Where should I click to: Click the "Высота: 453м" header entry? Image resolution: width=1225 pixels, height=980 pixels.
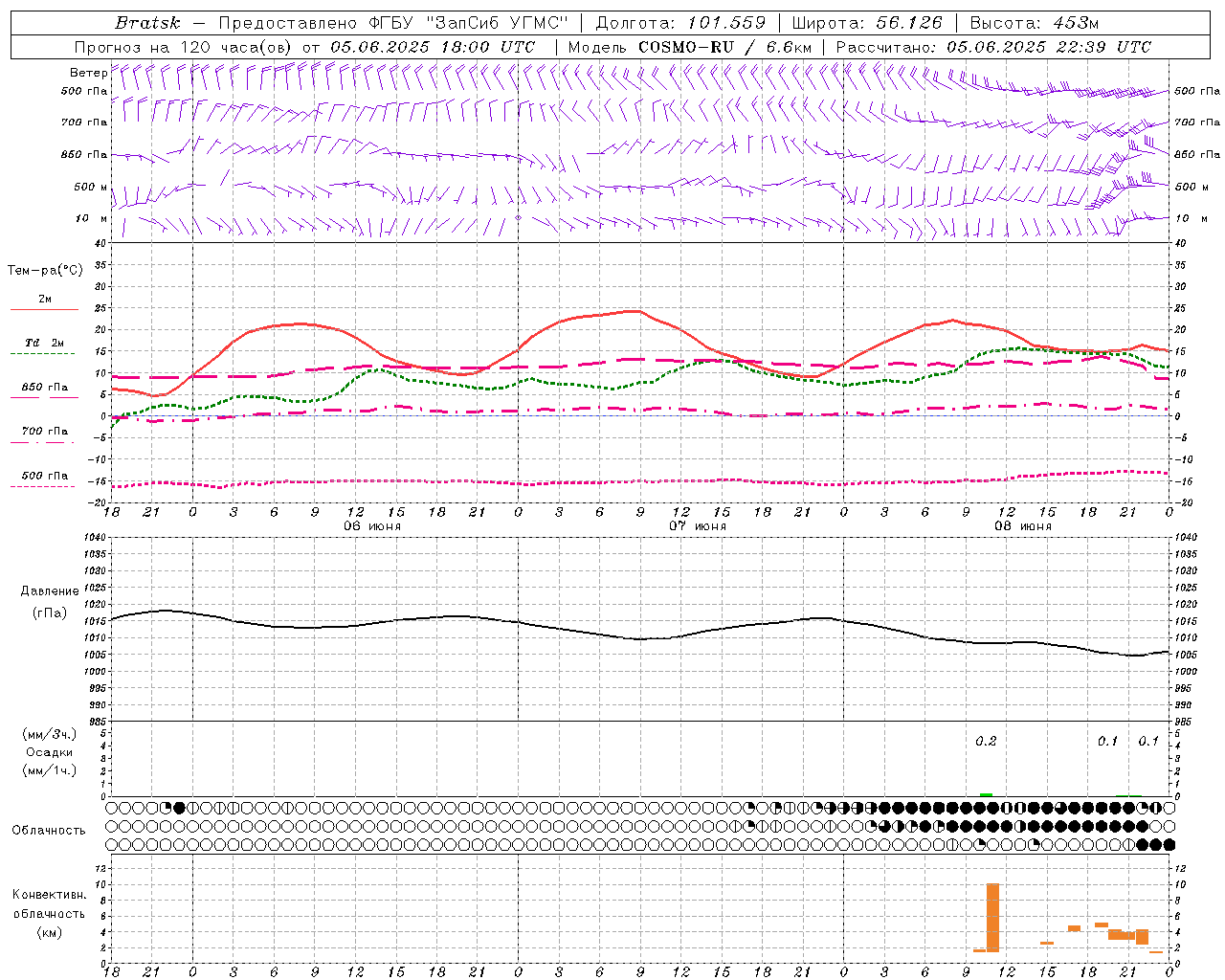pos(1034,23)
